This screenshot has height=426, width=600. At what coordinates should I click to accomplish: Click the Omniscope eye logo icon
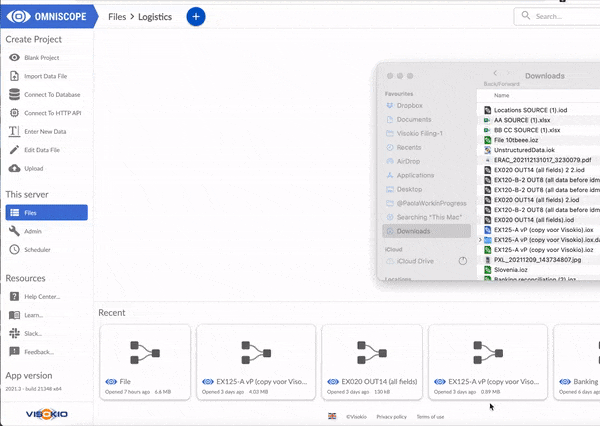point(18,16)
